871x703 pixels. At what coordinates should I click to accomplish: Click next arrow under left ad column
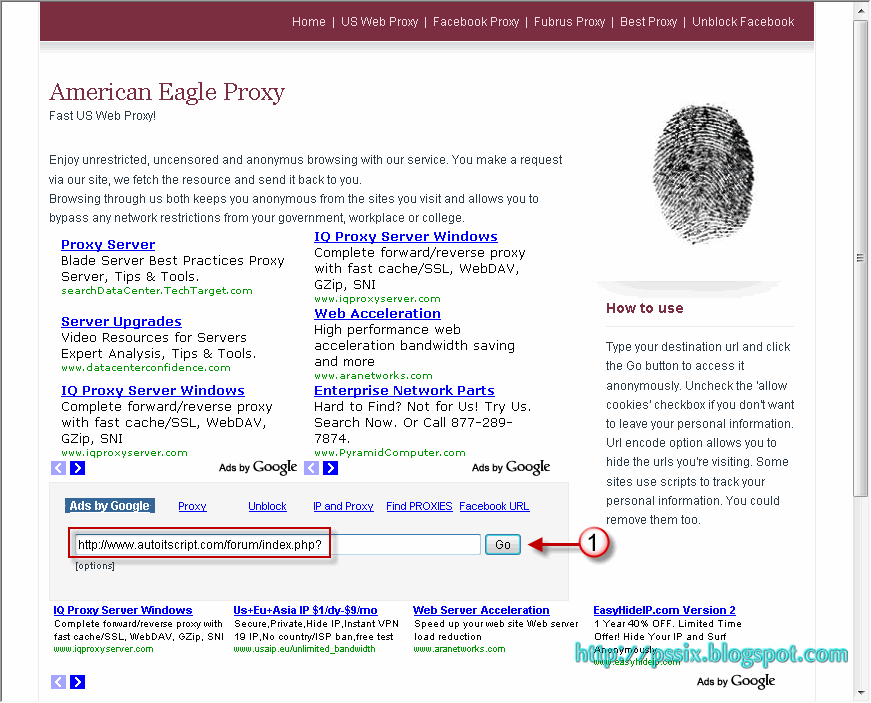pos(78,468)
